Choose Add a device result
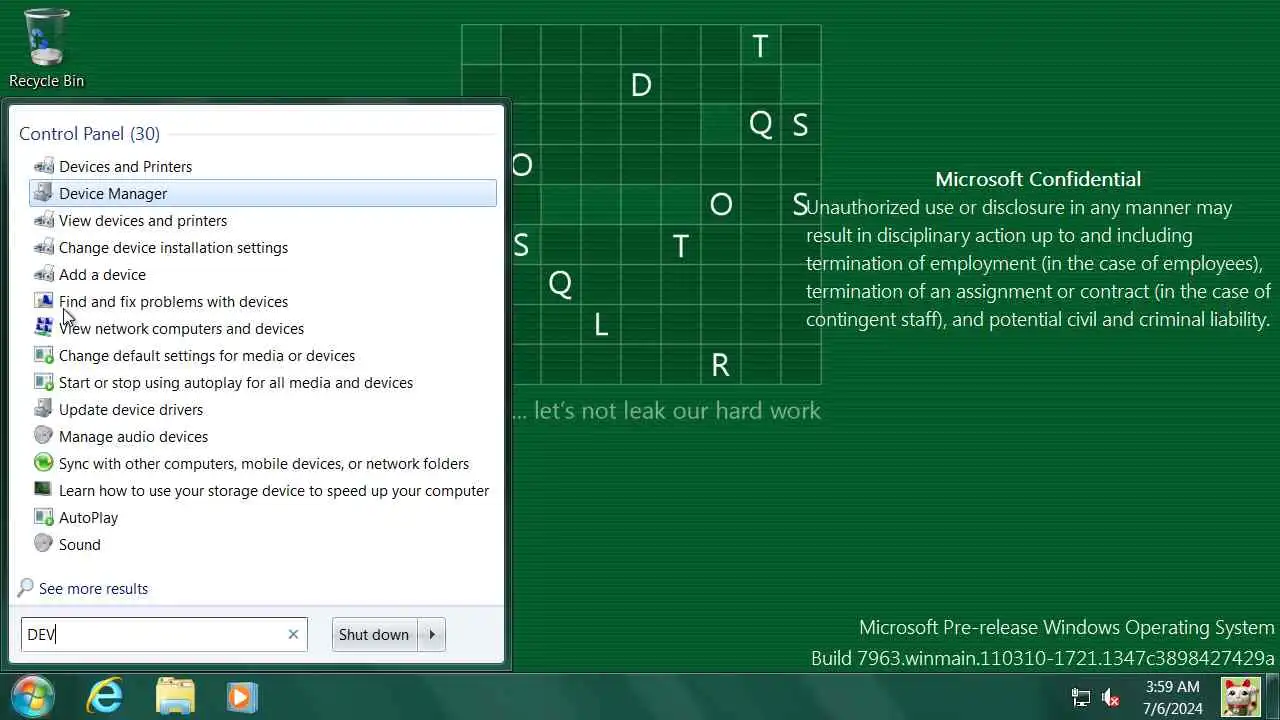Viewport: 1280px width, 720px height. point(102,274)
